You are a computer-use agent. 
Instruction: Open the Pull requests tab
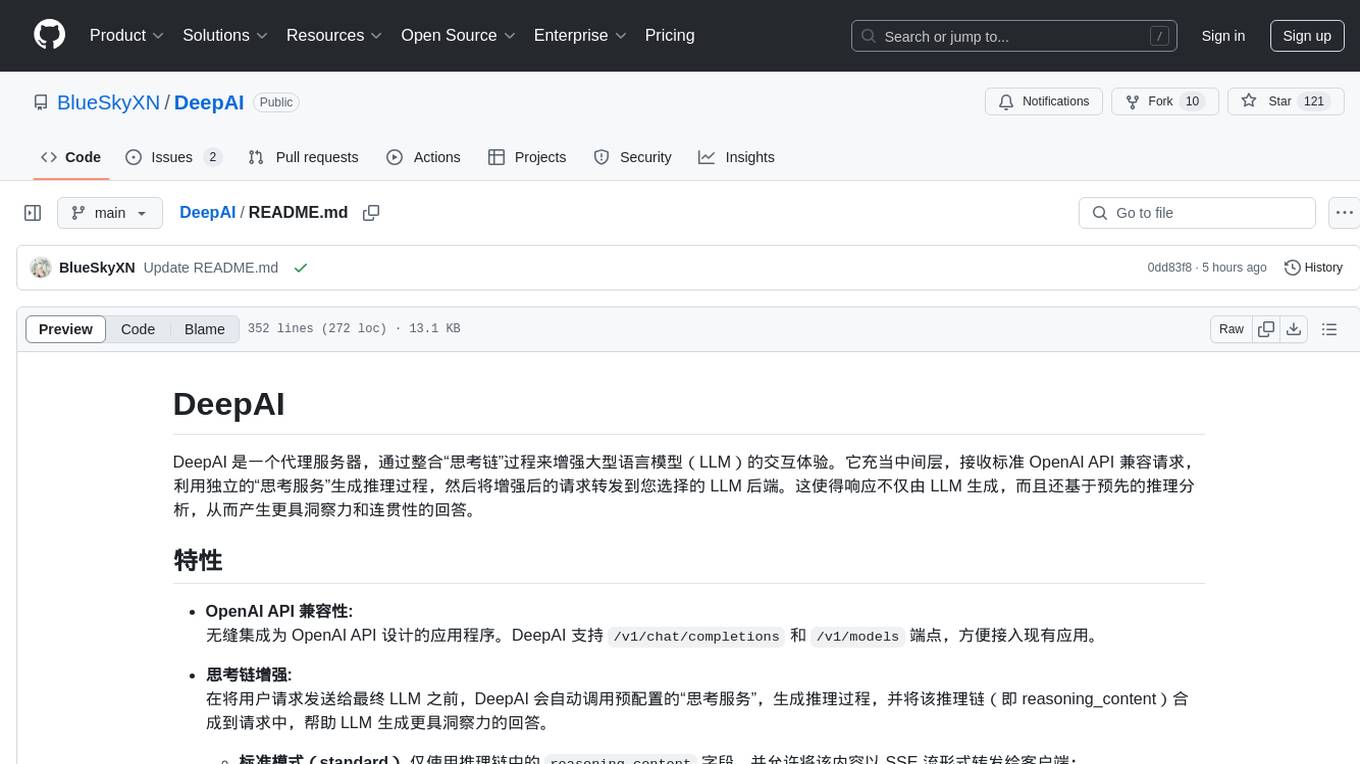coord(303,157)
